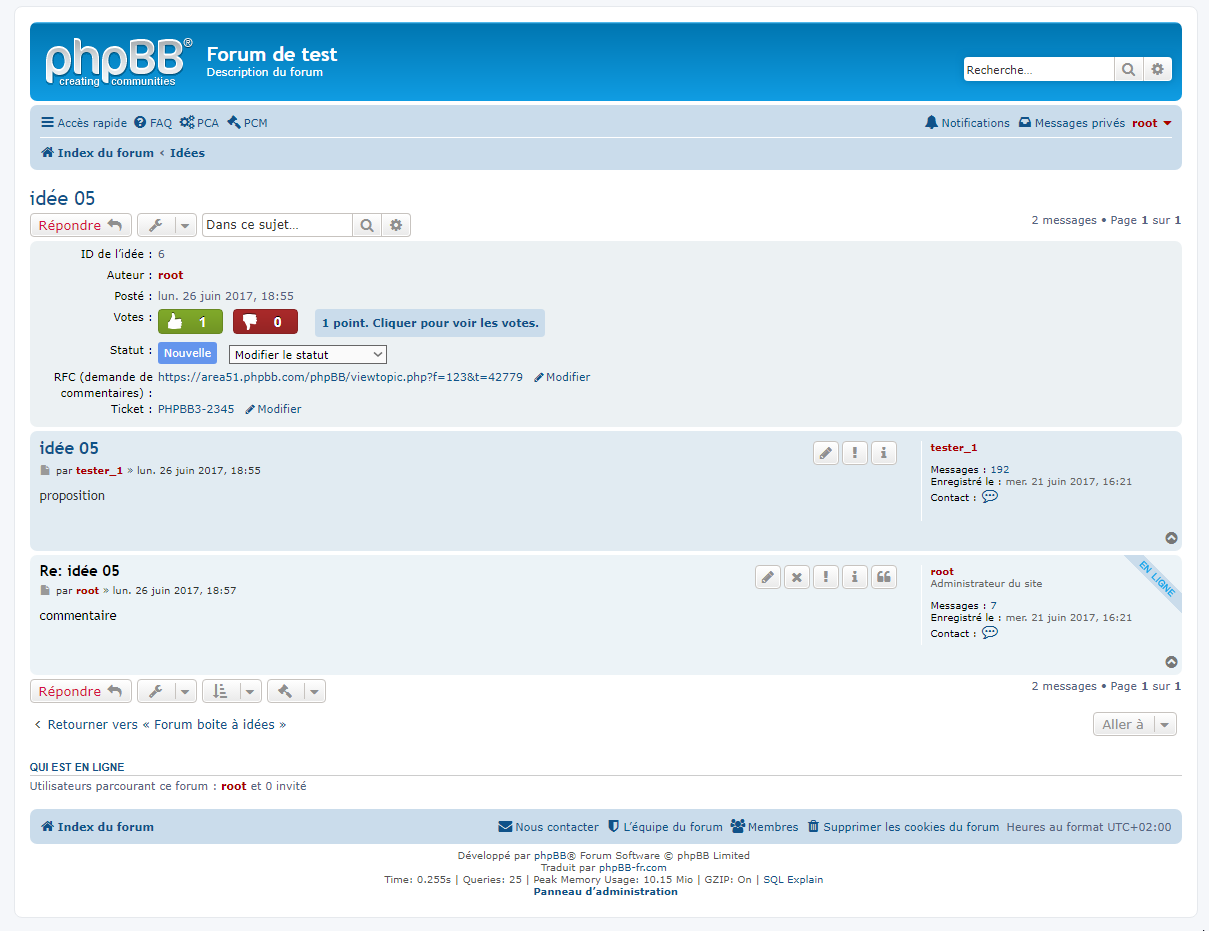Follow the 'Panneau d'administration' link
This screenshot has height=931, width=1209.
605,892
